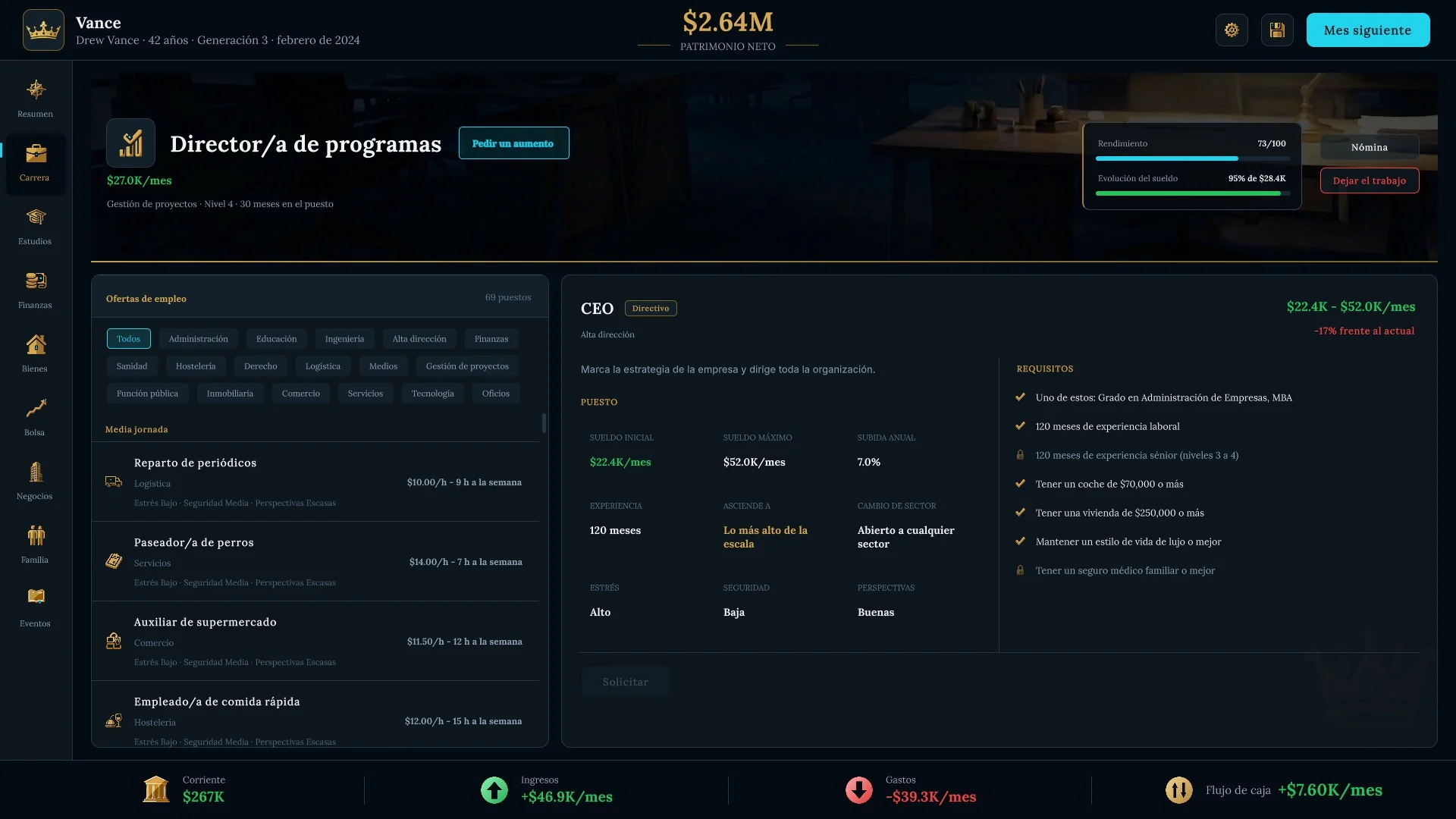
Task: Click the Director/a de programas job icon
Action: click(130, 143)
